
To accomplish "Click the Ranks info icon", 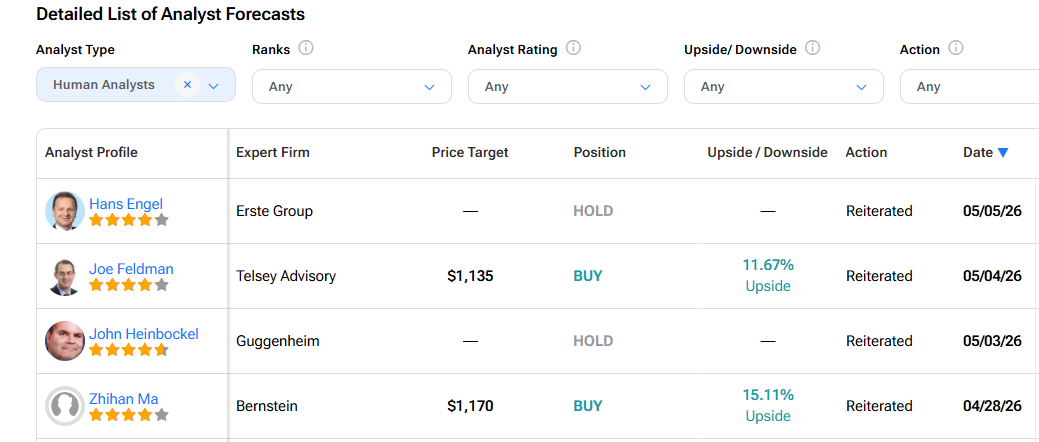I will point(305,48).
